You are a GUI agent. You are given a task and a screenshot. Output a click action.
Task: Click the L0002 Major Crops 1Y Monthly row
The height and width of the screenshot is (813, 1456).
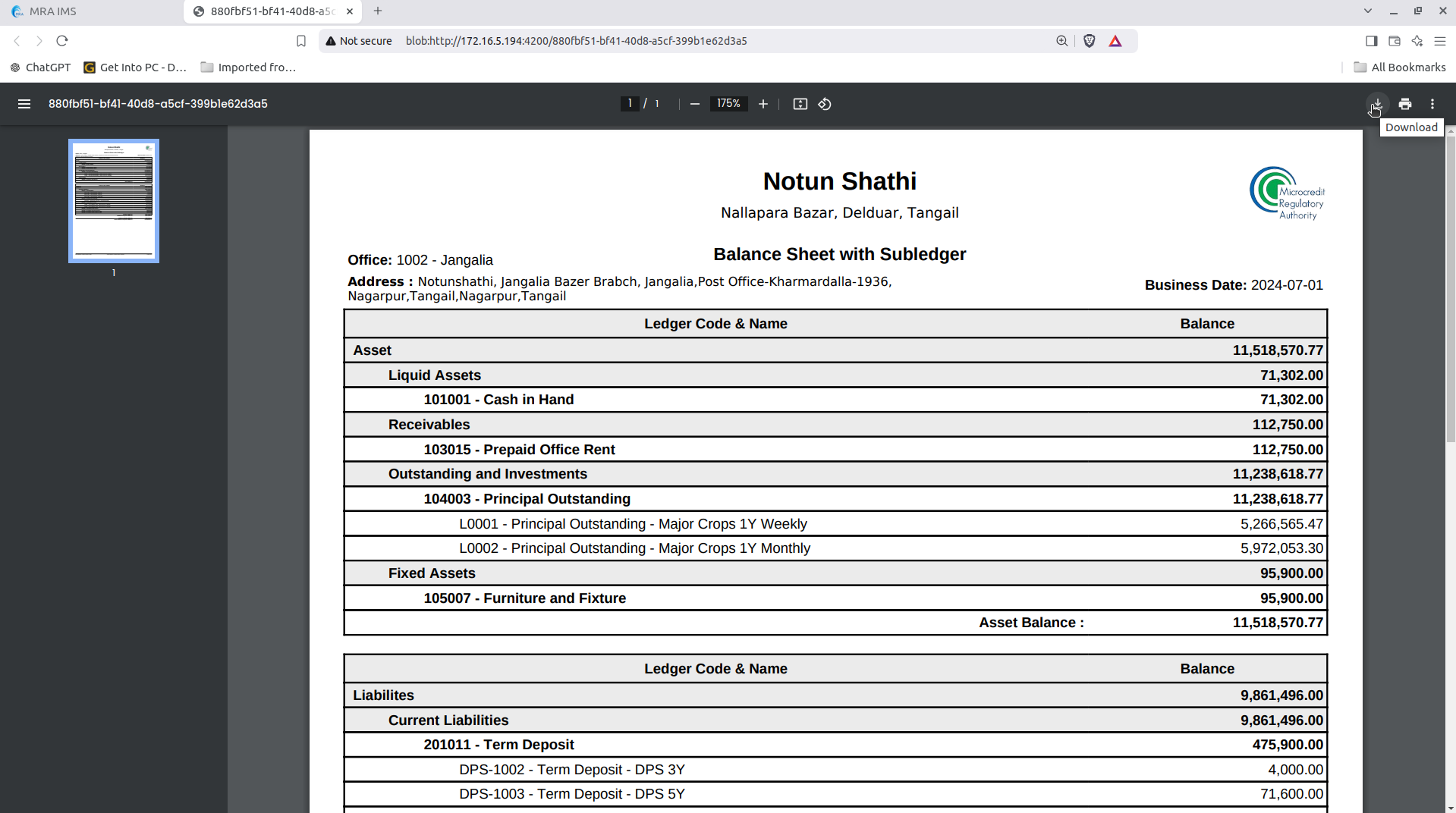point(835,548)
